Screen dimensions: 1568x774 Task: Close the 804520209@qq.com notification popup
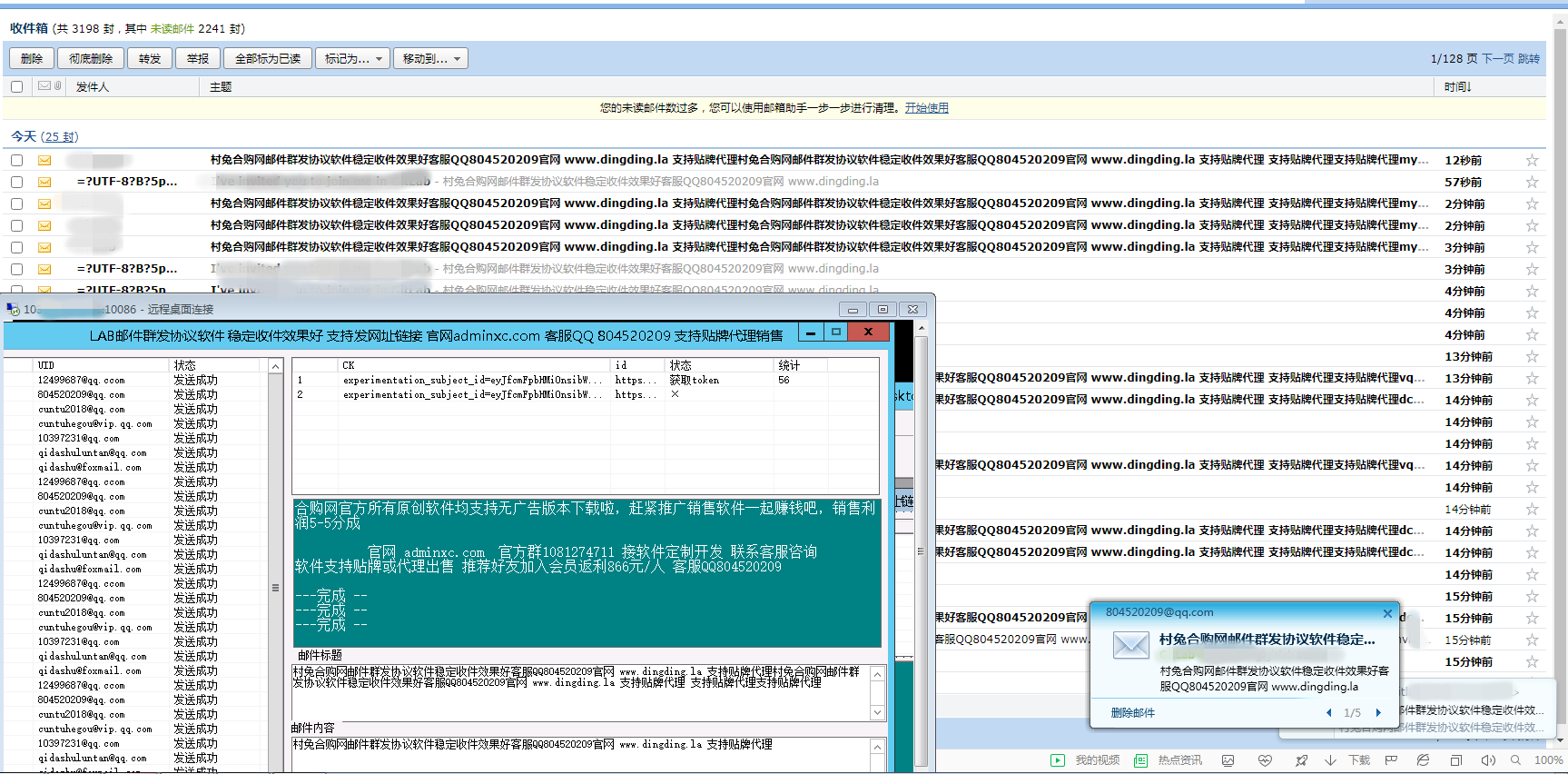(1387, 613)
